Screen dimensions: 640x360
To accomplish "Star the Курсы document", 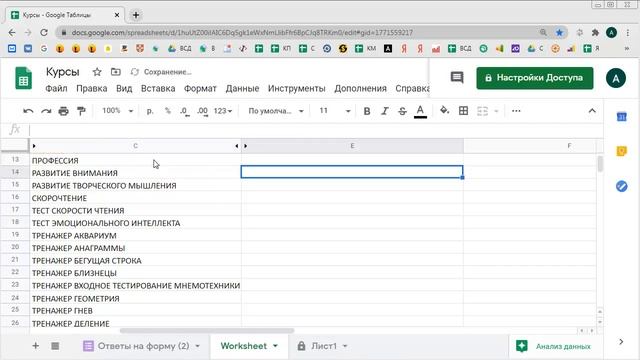I will pos(97,72).
